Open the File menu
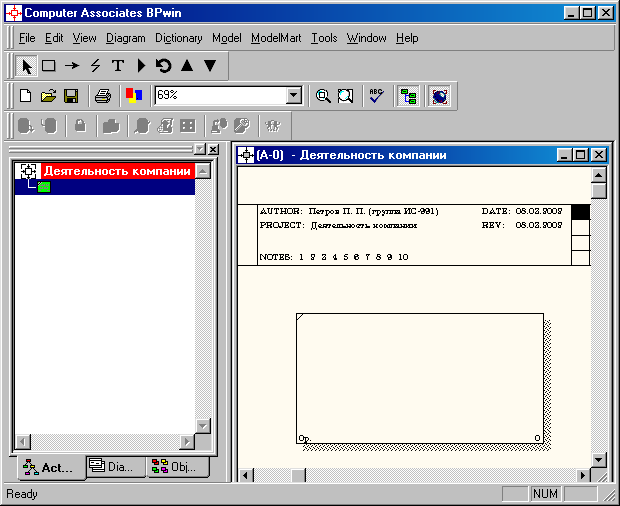The height and width of the screenshot is (506, 620). coord(27,38)
